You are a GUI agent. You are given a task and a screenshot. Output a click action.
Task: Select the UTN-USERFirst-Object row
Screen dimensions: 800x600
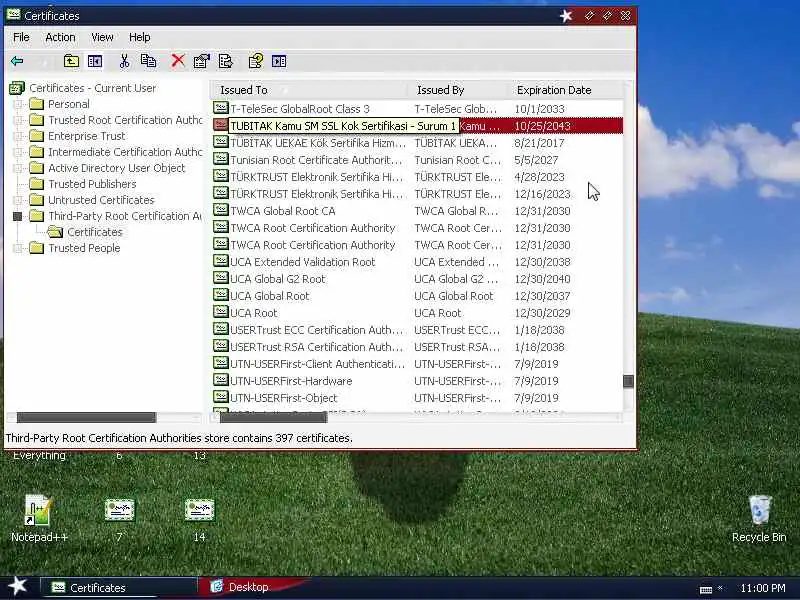pyautogui.click(x=418, y=398)
